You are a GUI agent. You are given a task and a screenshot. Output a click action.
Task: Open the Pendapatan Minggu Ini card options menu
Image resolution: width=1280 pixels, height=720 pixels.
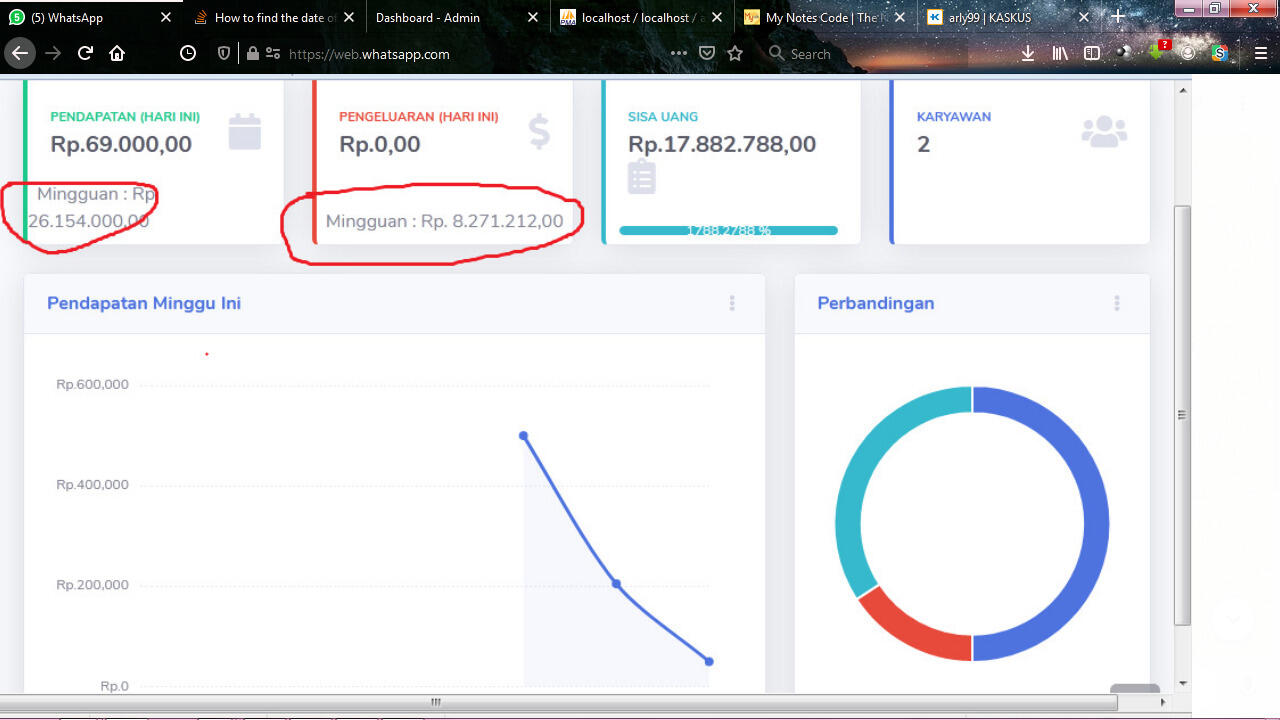pos(731,303)
